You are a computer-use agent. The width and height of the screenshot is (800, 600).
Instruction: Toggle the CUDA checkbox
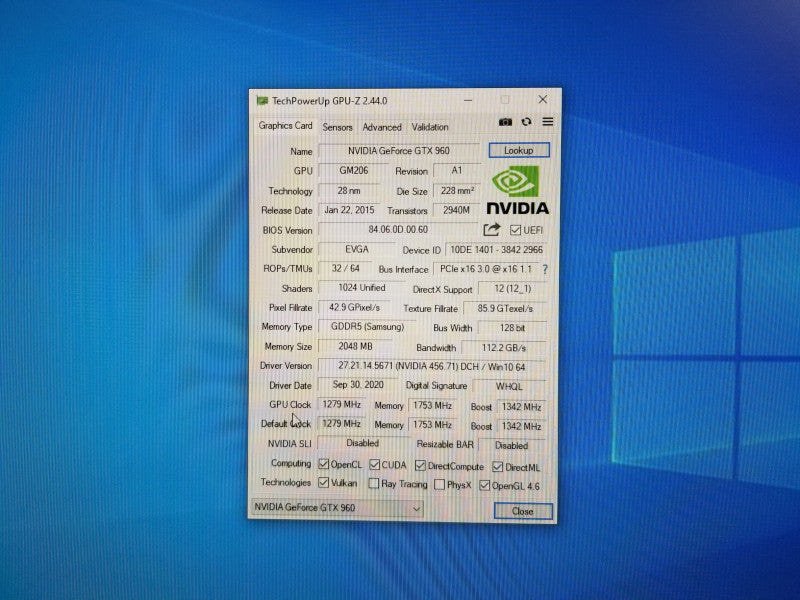coord(374,464)
